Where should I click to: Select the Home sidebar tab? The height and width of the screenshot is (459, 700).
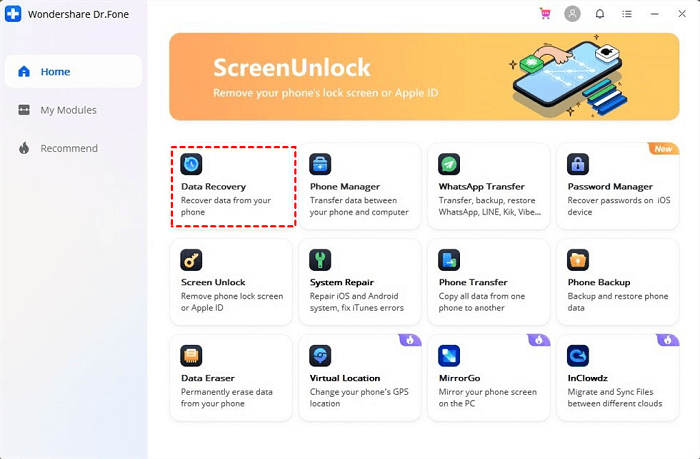pyautogui.click(x=72, y=72)
